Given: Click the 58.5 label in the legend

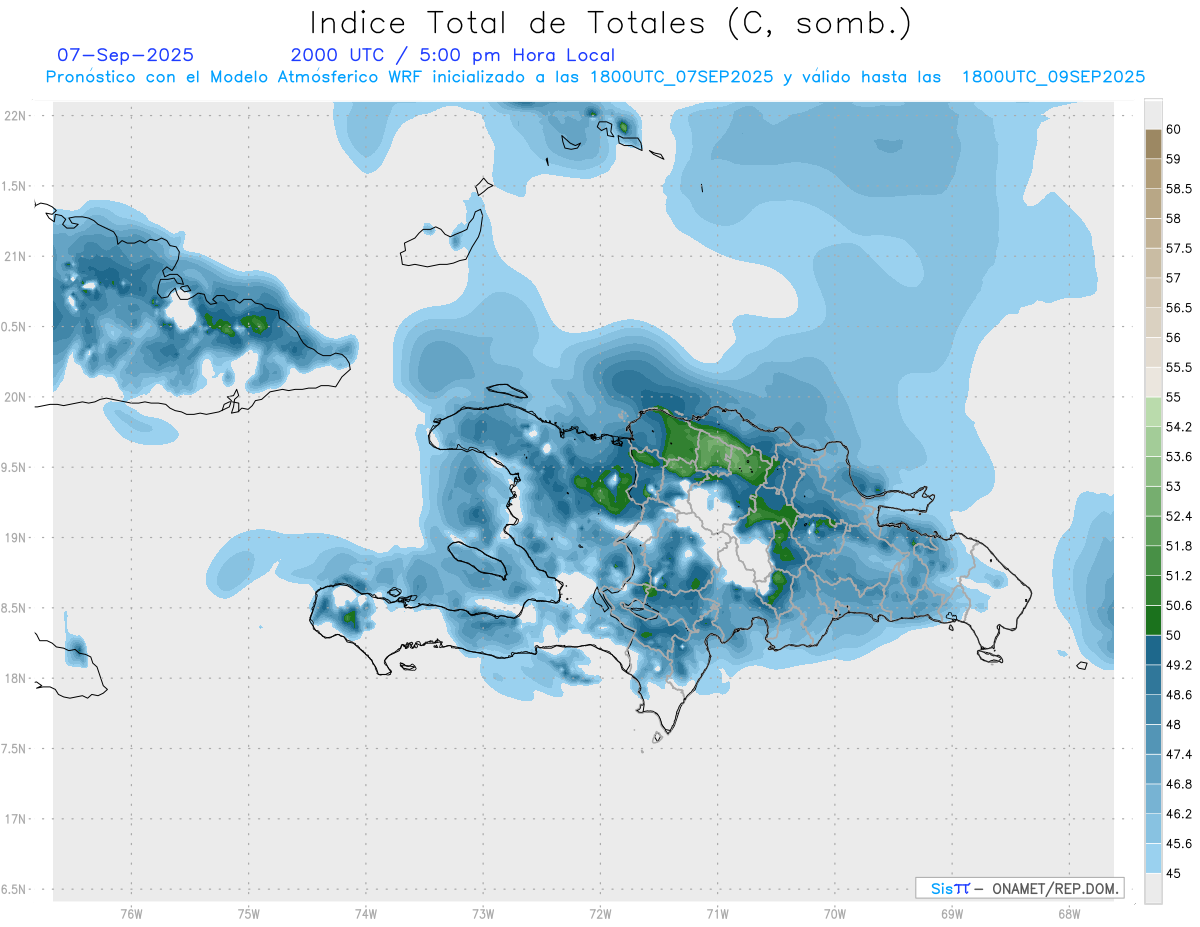Looking at the screenshot, I should click(1176, 189).
